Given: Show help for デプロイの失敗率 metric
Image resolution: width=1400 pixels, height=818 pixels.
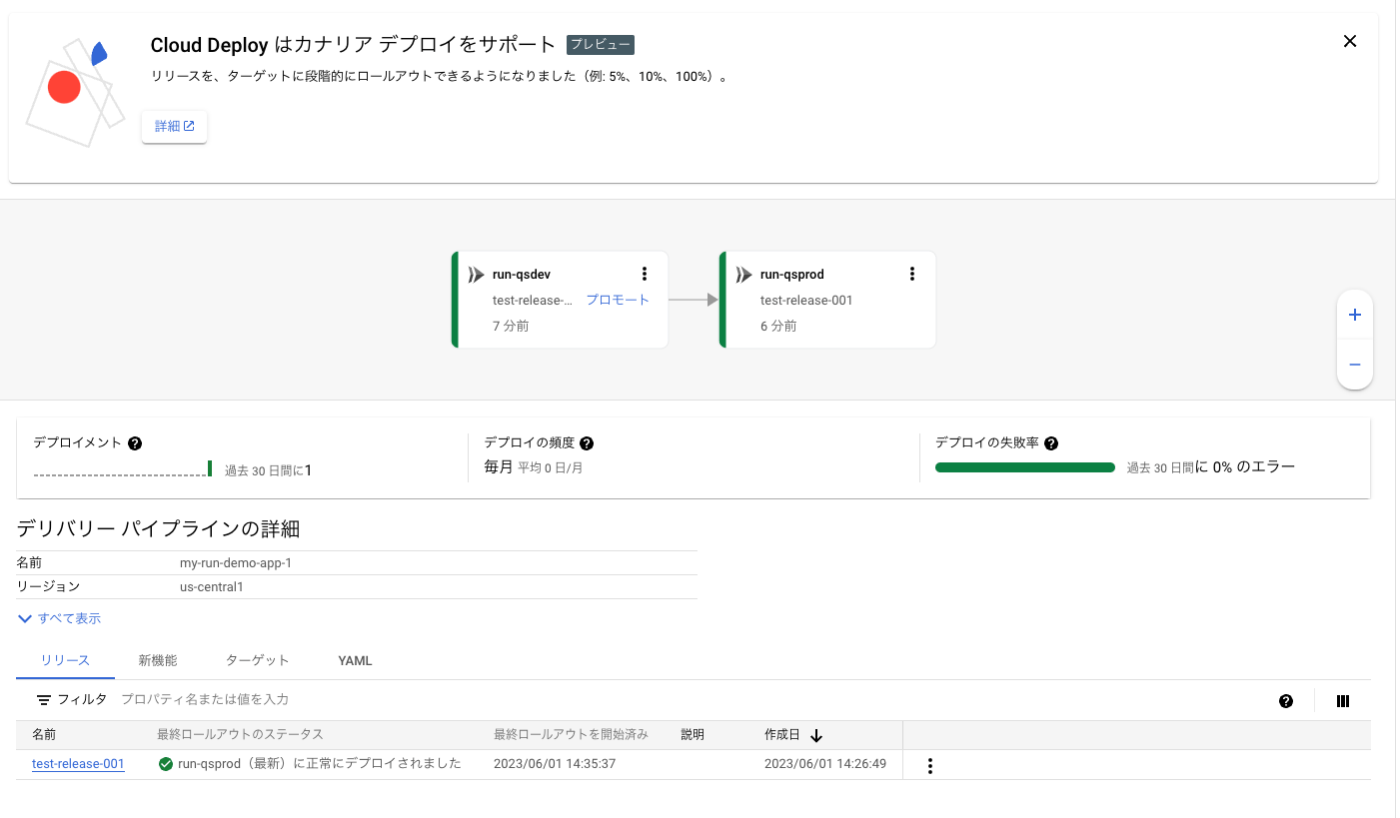Looking at the screenshot, I should (1051, 443).
